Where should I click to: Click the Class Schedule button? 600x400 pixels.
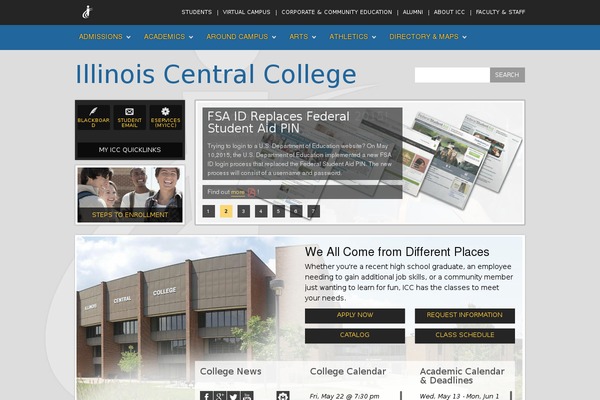(465, 335)
